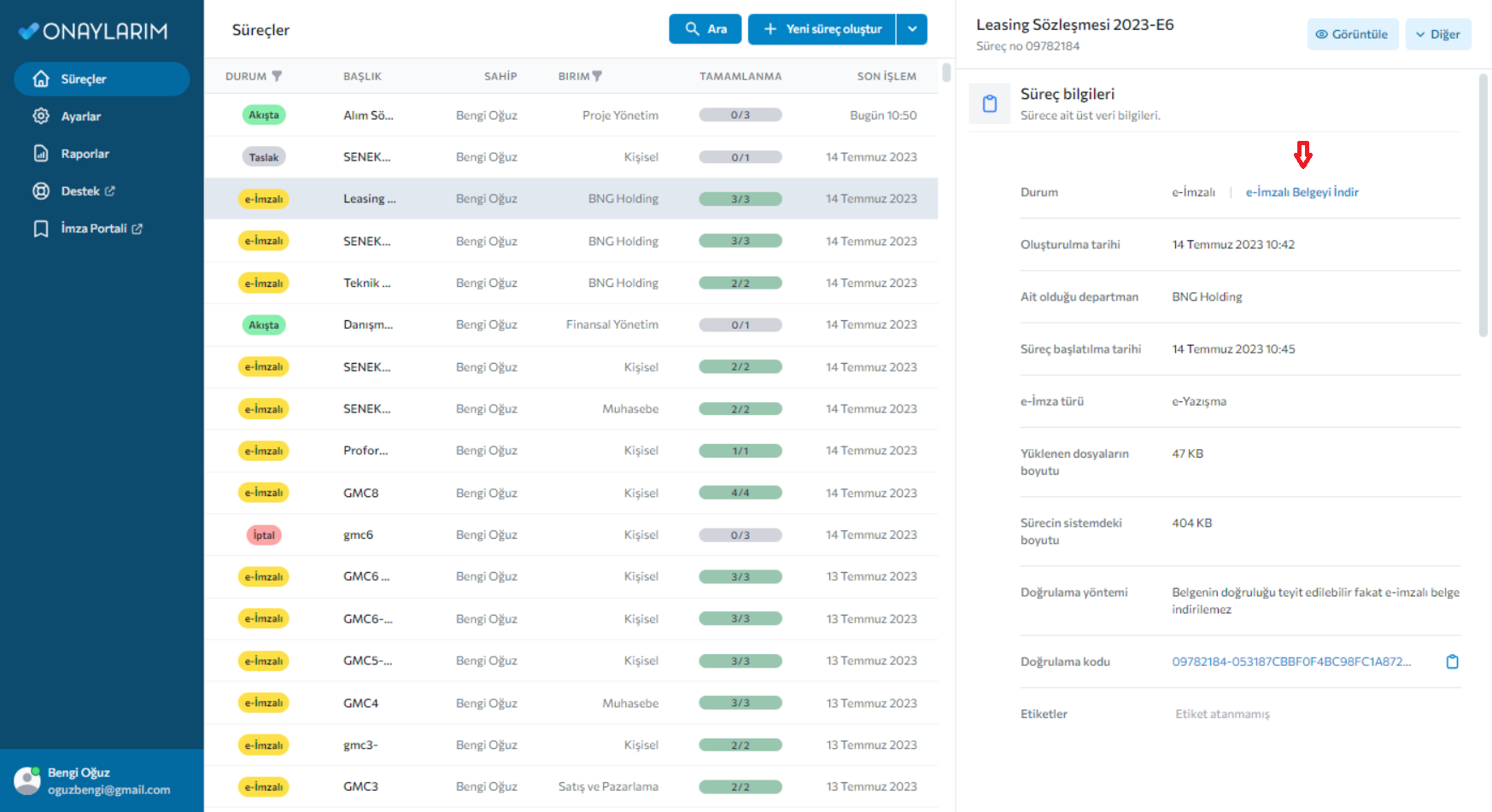Open the Ayarlar menu in sidebar
Screen dimensions: 1492x812
pos(80,116)
